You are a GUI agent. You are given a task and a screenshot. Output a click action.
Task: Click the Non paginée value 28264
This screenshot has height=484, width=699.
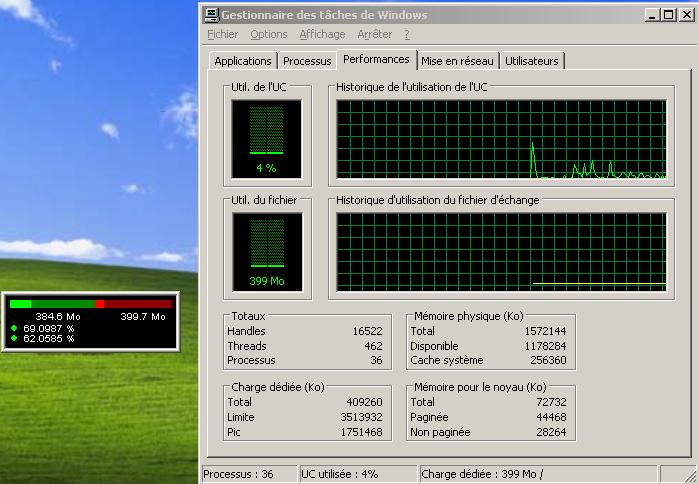coord(551,432)
